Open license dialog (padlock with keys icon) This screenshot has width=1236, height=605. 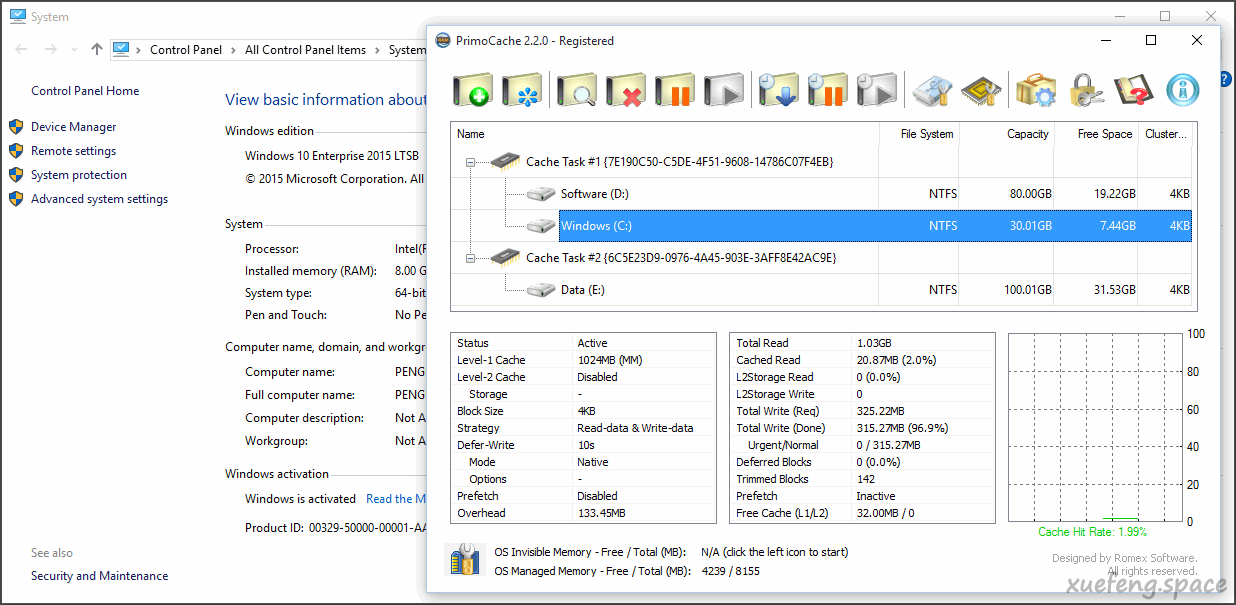[1085, 90]
